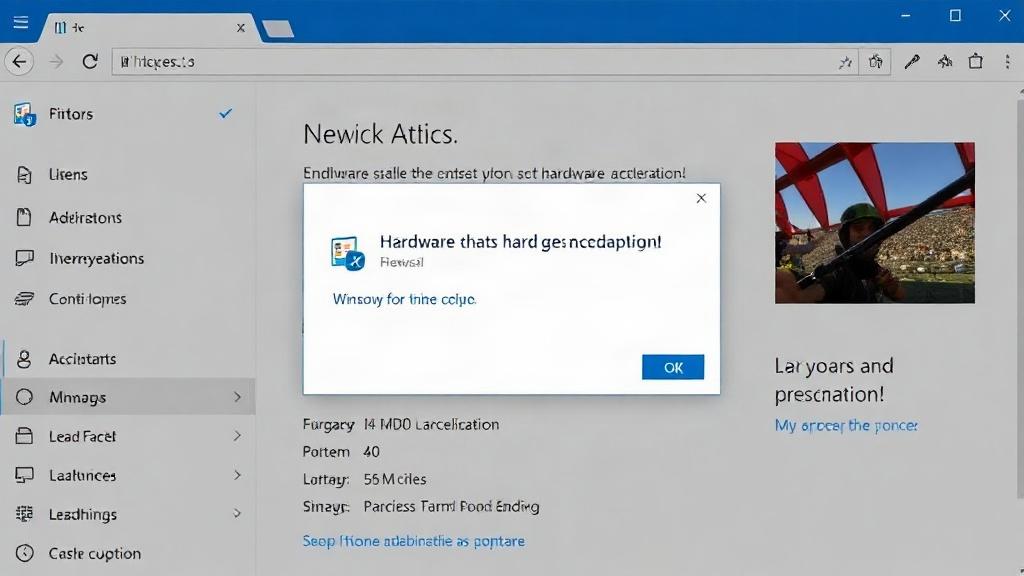Click the pen icon in toolbar
This screenshot has width=1024, height=576.
[x=912, y=62]
